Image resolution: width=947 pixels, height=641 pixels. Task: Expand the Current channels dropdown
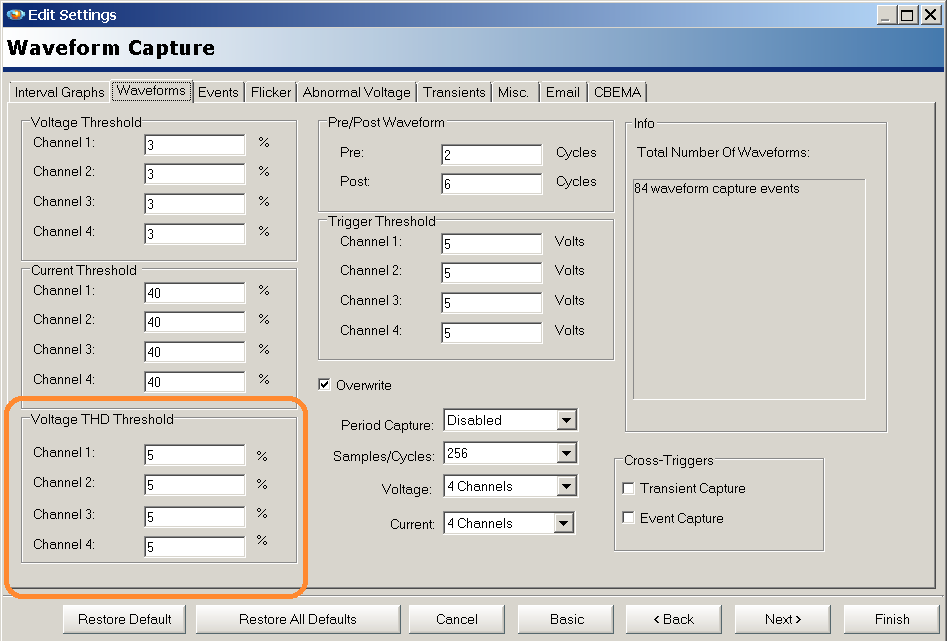(563, 524)
